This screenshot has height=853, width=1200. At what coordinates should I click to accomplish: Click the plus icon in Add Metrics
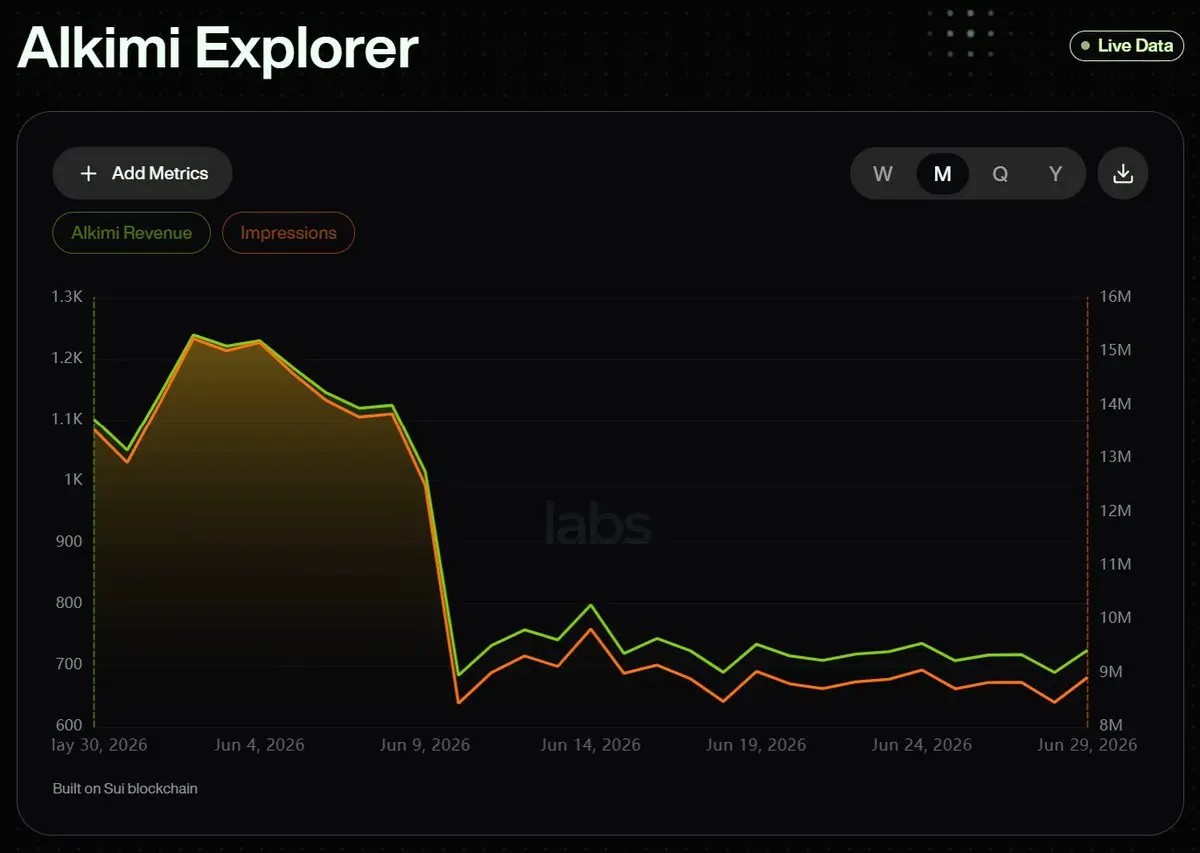click(88, 174)
